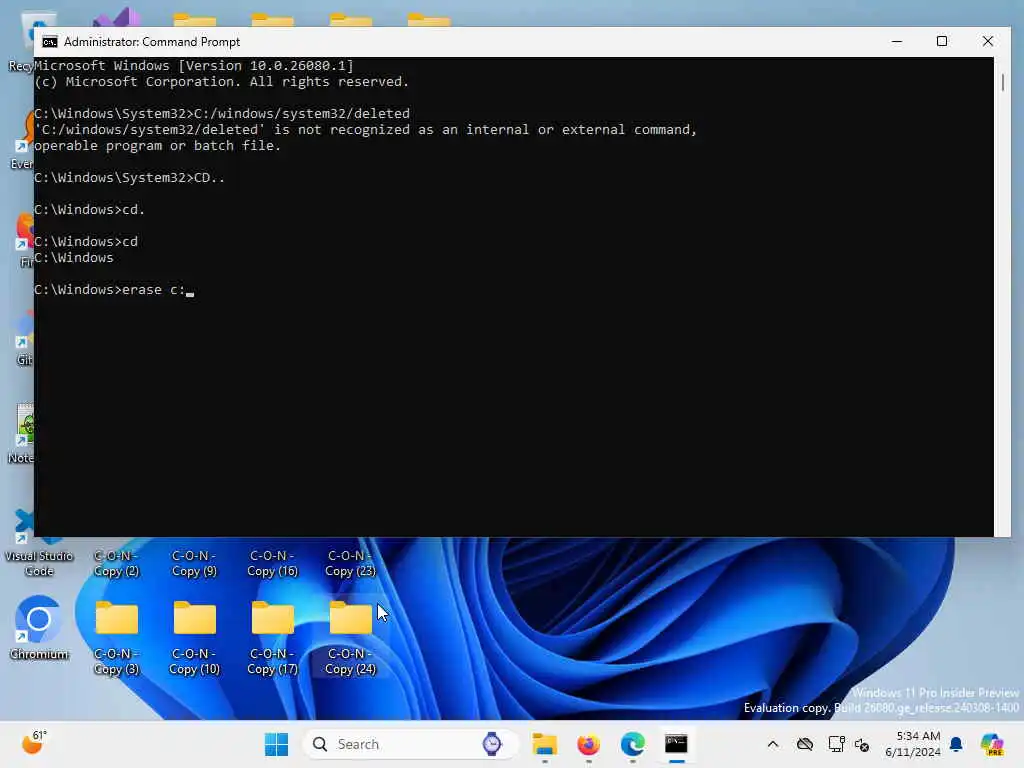Click the 'erase c:' command line

[114, 290]
